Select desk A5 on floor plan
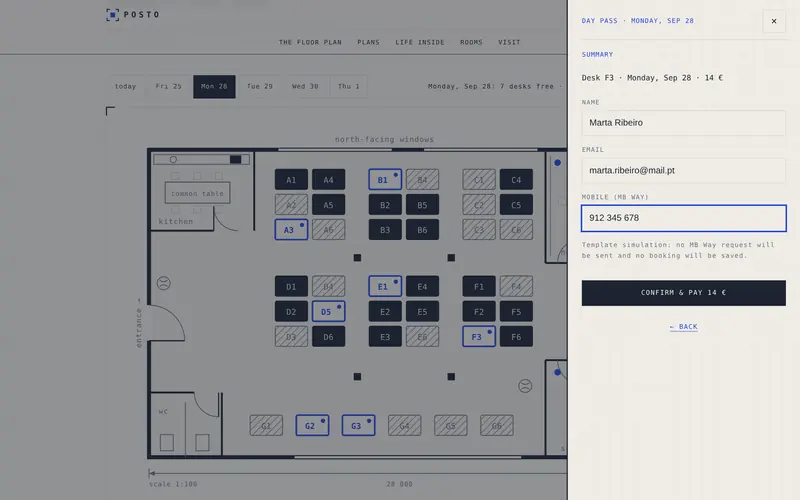Image resolution: width=800 pixels, height=500 pixels. point(329,205)
